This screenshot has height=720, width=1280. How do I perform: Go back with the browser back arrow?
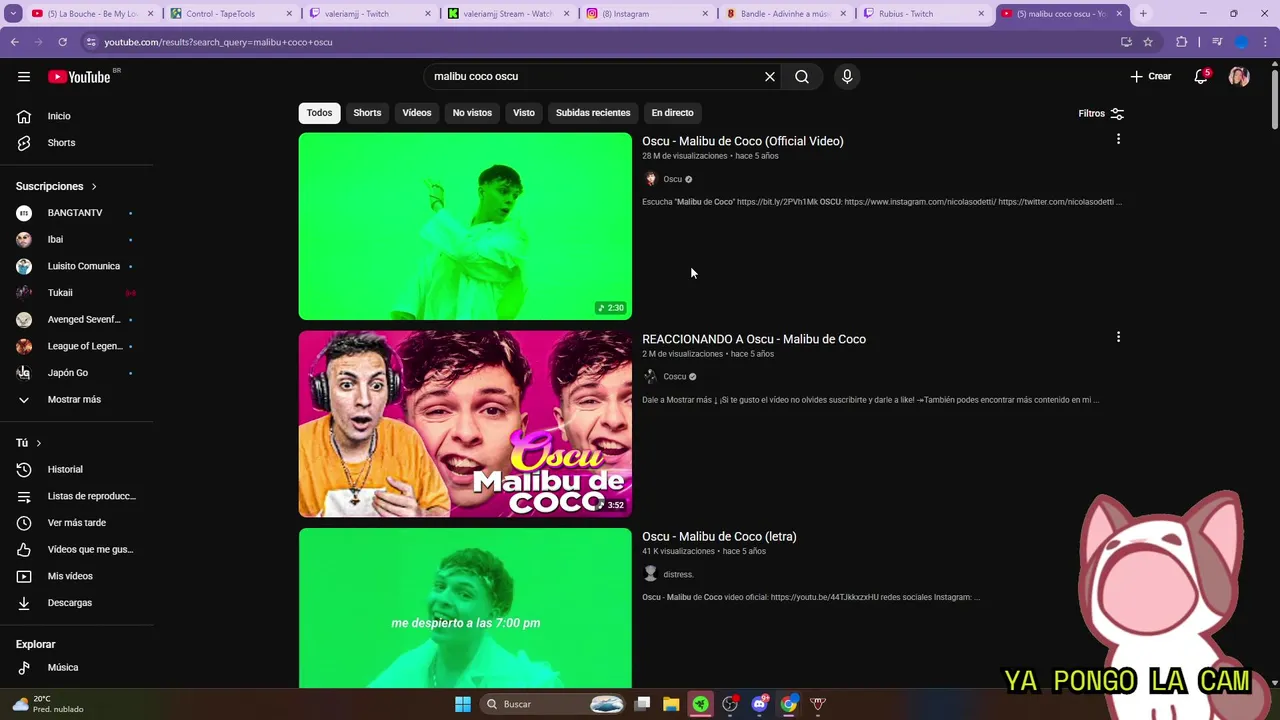click(15, 42)
